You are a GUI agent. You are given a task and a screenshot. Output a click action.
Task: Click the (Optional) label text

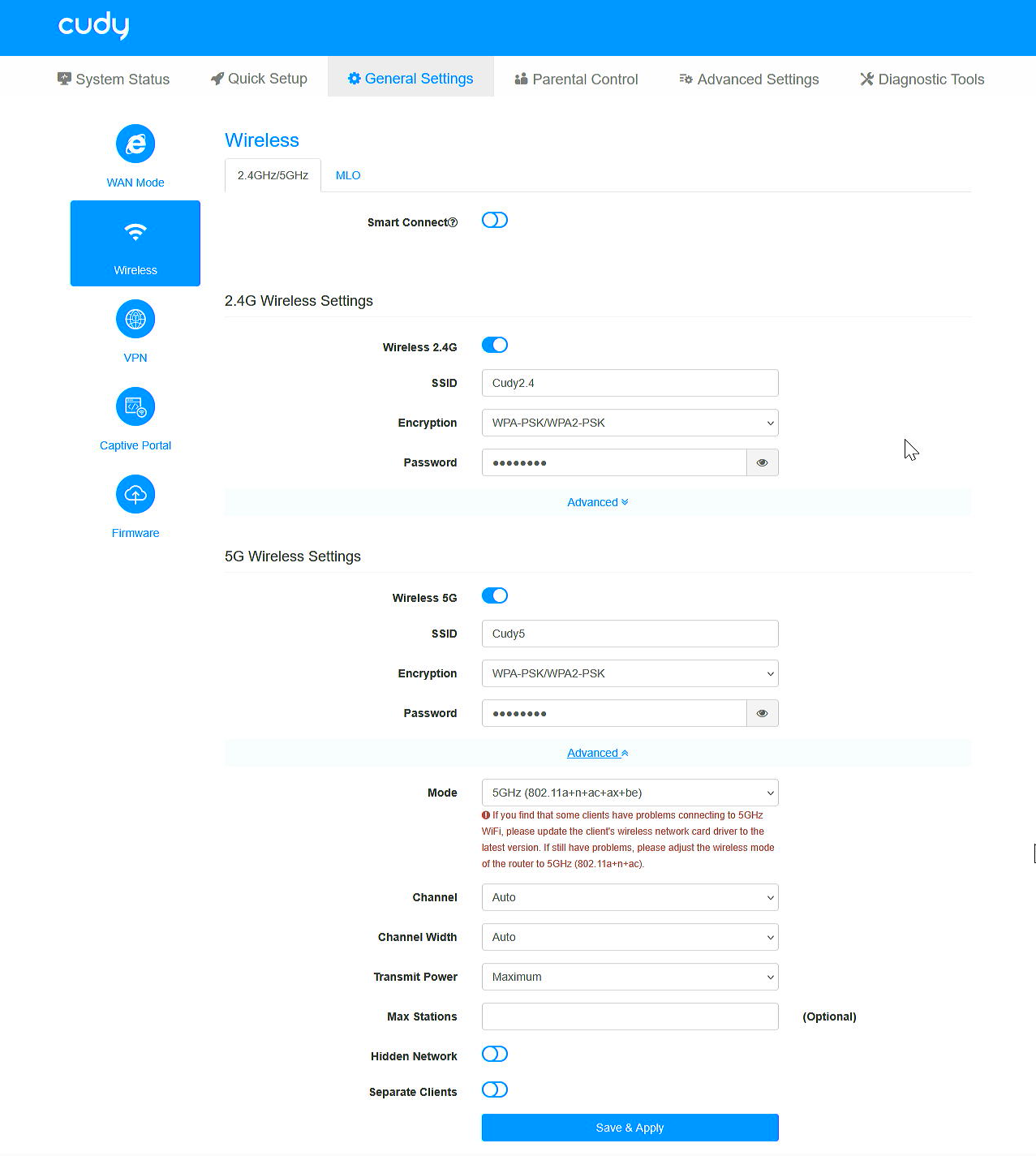tap(829, 1017)
